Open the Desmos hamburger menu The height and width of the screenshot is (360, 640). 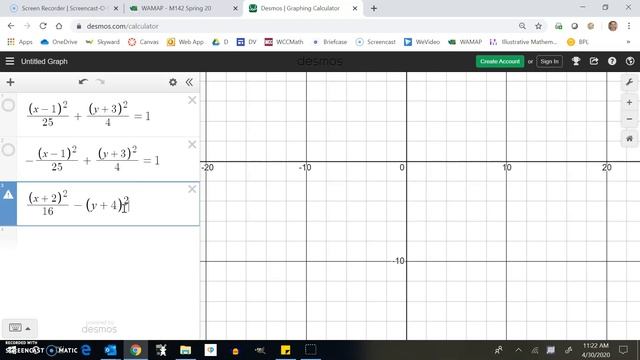[x=10, y=61]
